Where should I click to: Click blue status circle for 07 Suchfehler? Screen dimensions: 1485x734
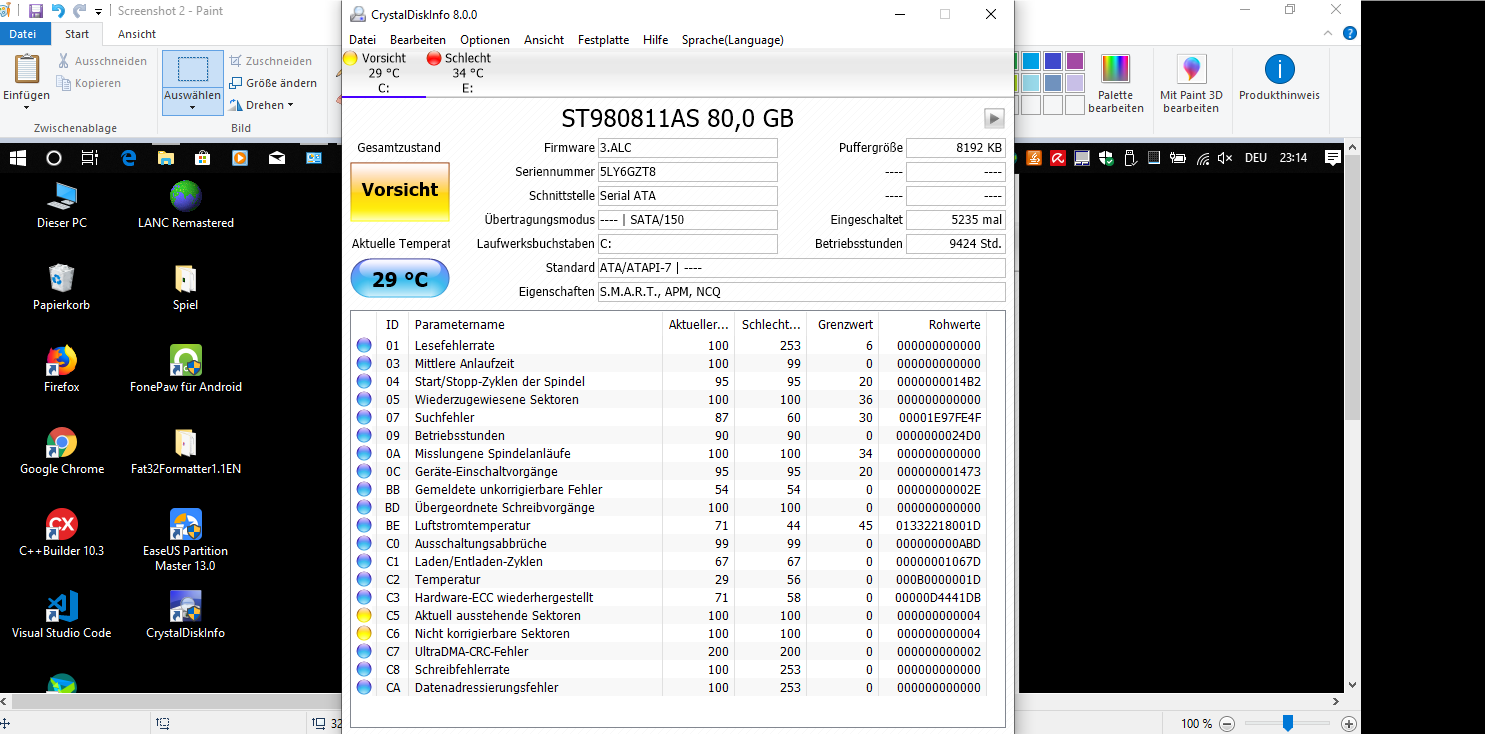tap(364, 418)
